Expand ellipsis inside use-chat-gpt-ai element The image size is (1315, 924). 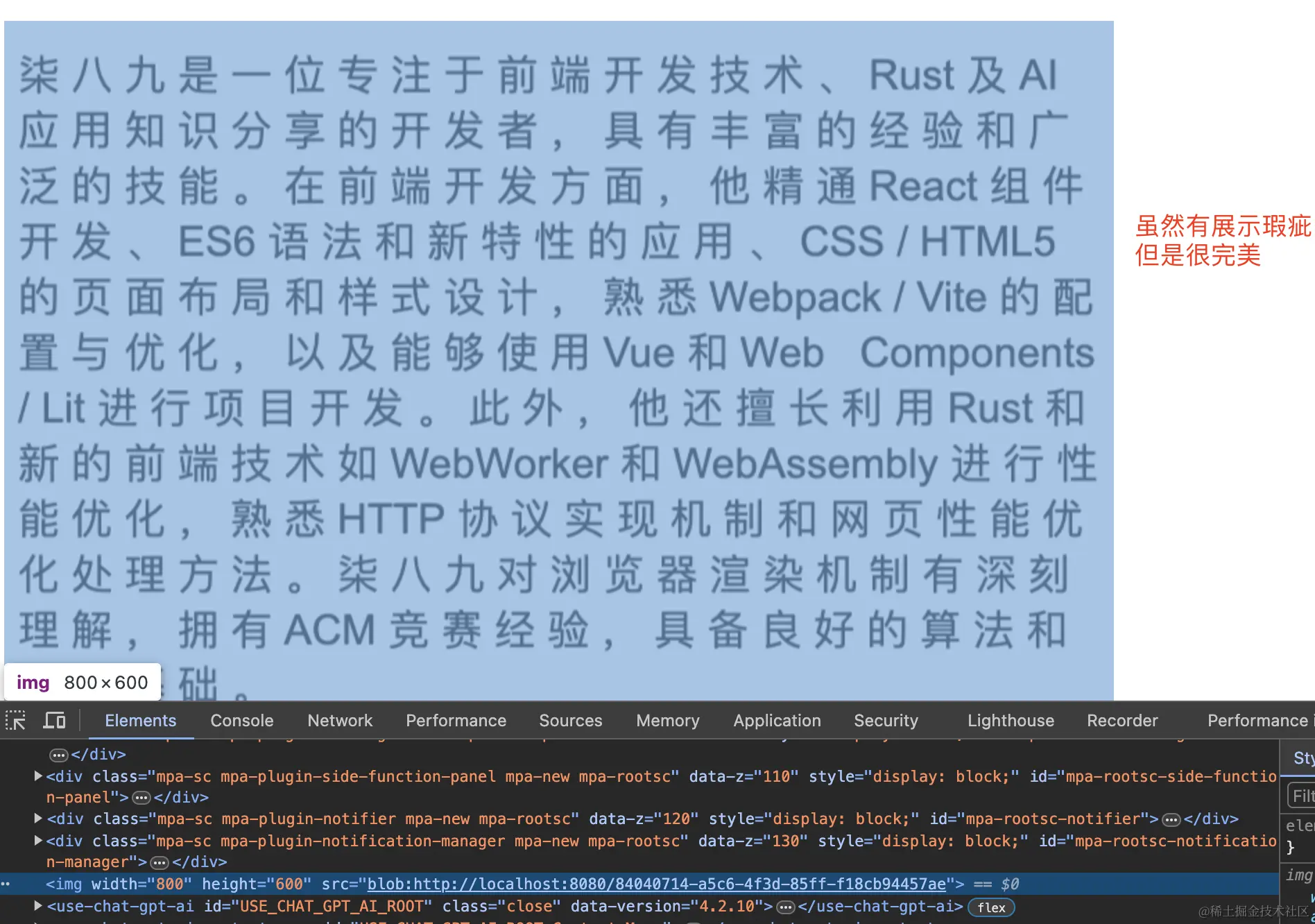point(786,907)
